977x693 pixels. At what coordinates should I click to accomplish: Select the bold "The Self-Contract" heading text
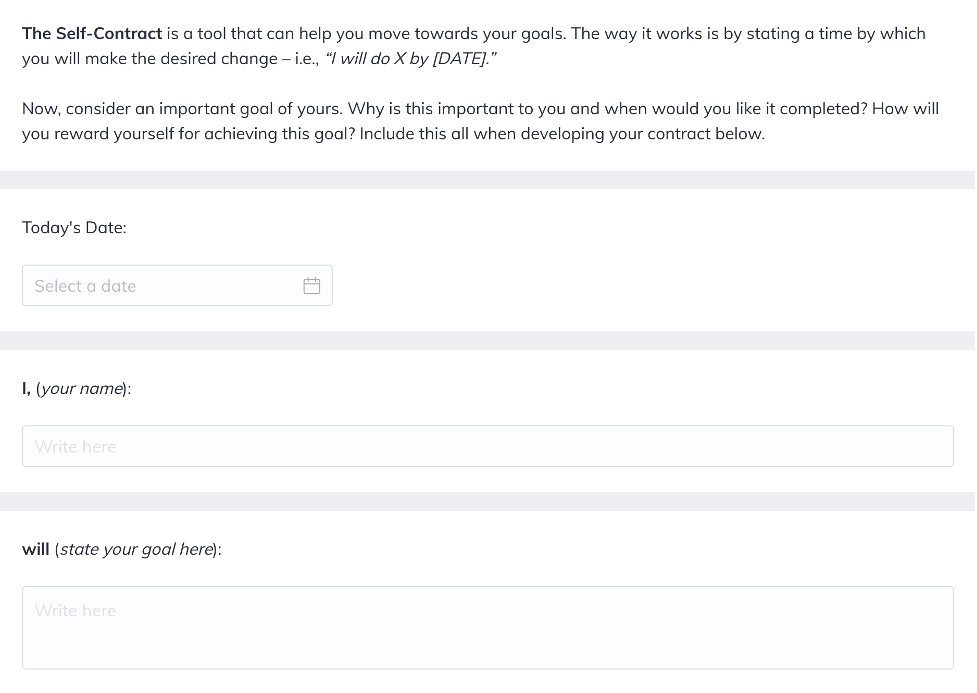tap(92, 33)
